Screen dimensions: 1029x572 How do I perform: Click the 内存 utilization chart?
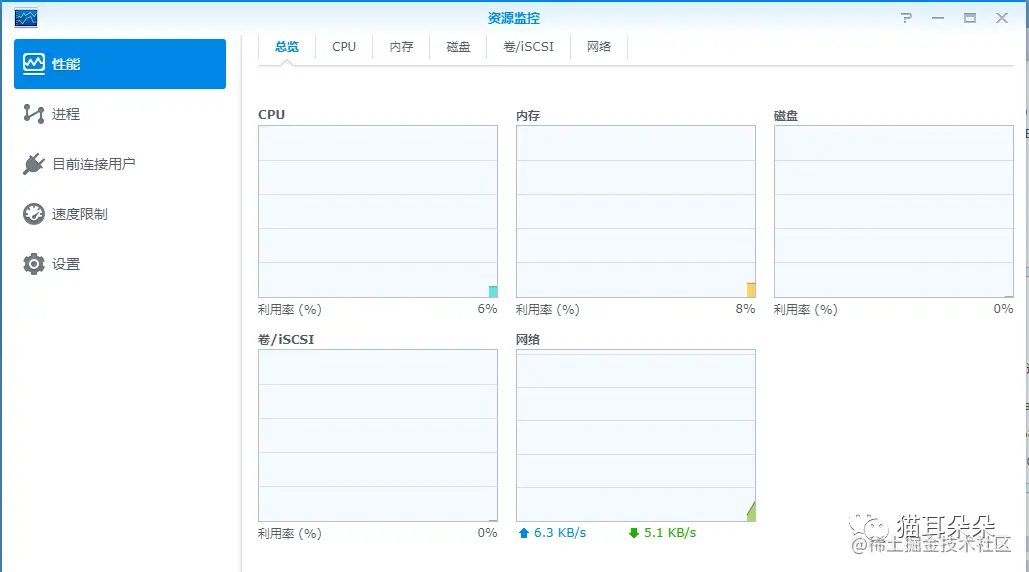[x=636, y=212]
